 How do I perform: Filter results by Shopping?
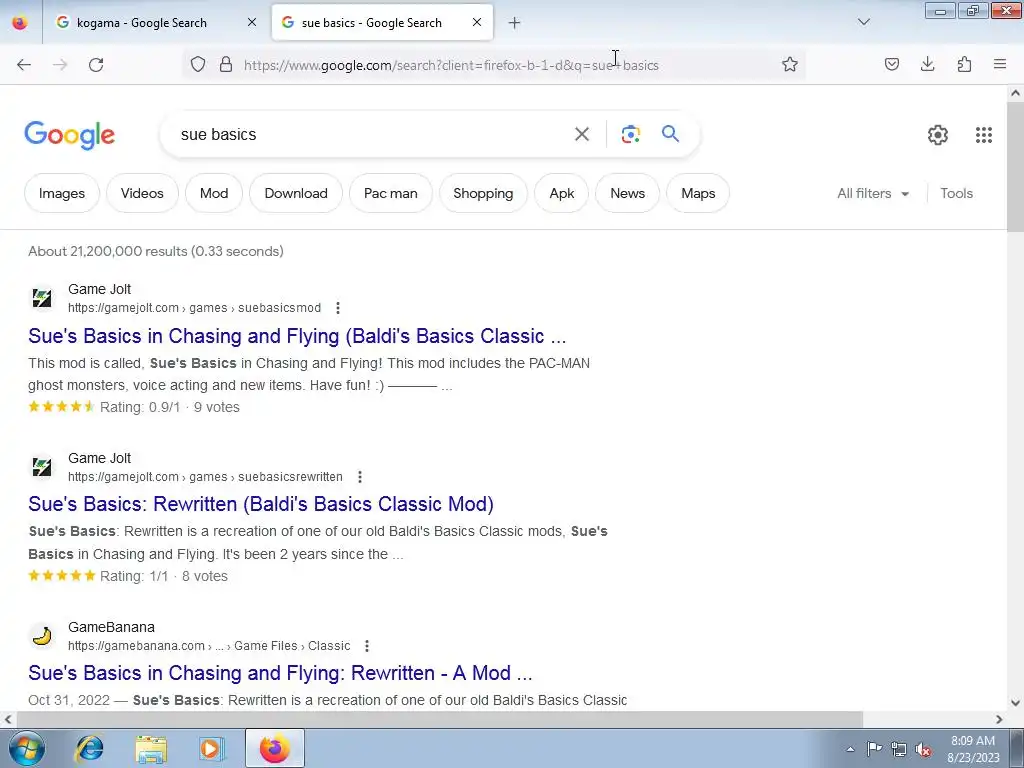tap(483, 193)
